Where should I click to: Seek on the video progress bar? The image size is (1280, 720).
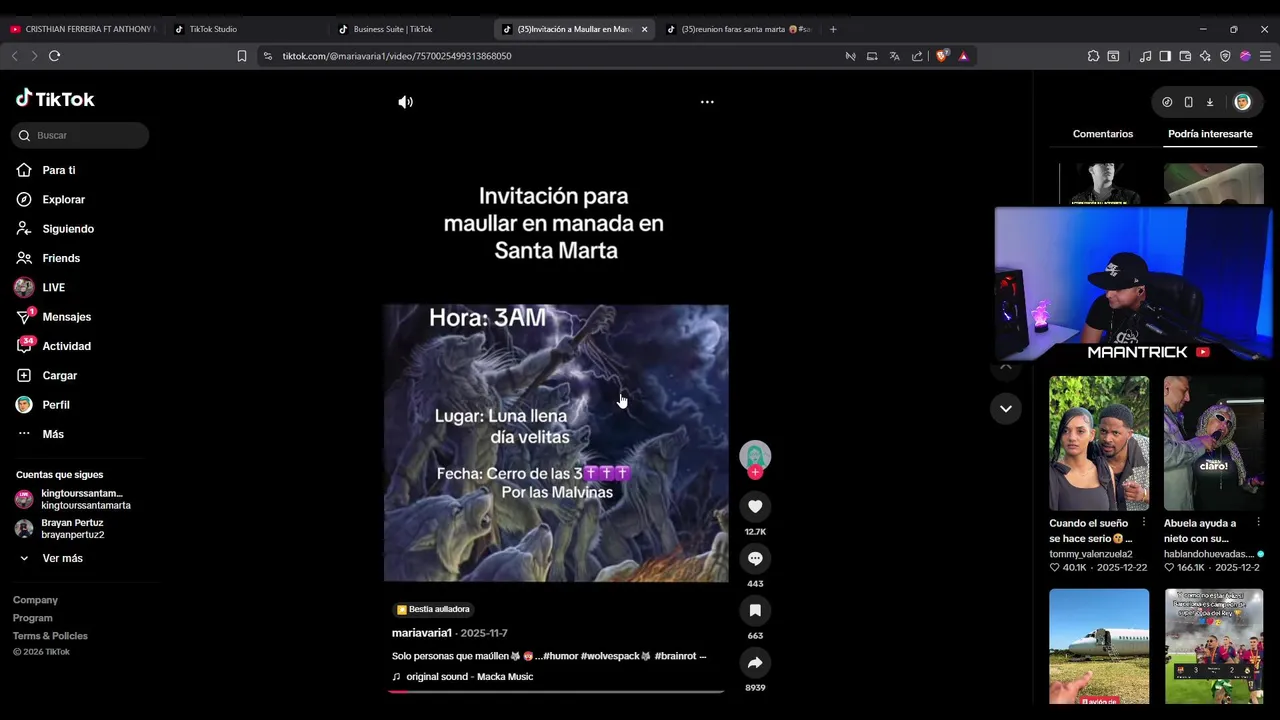(556, 691)
